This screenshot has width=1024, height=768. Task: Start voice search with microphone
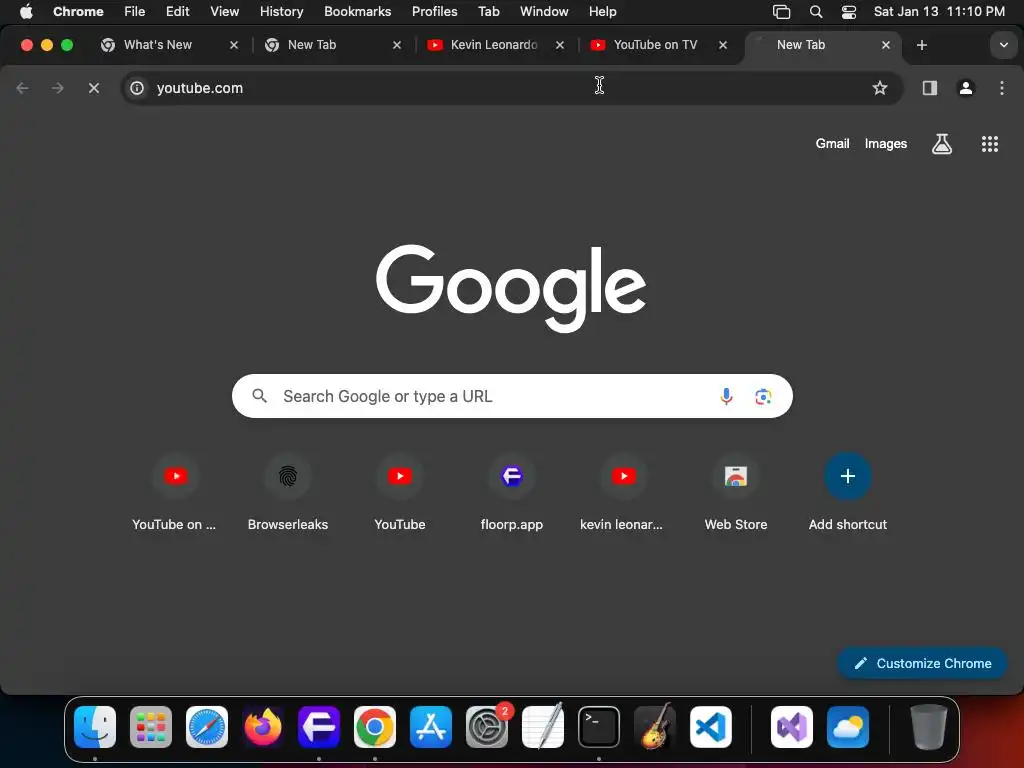point(726,396)
